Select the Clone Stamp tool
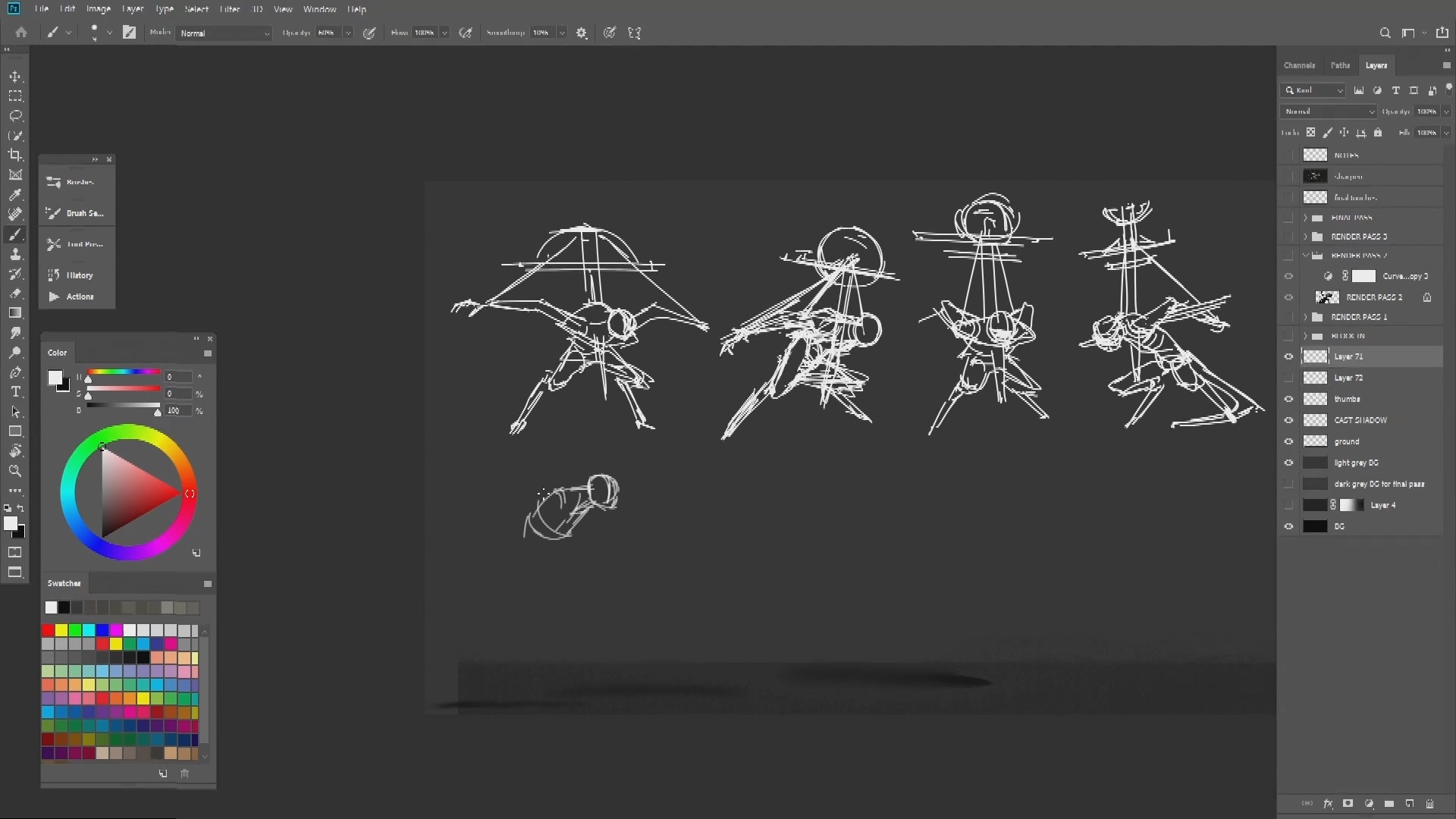1456x819 pixels. (15, 254)
